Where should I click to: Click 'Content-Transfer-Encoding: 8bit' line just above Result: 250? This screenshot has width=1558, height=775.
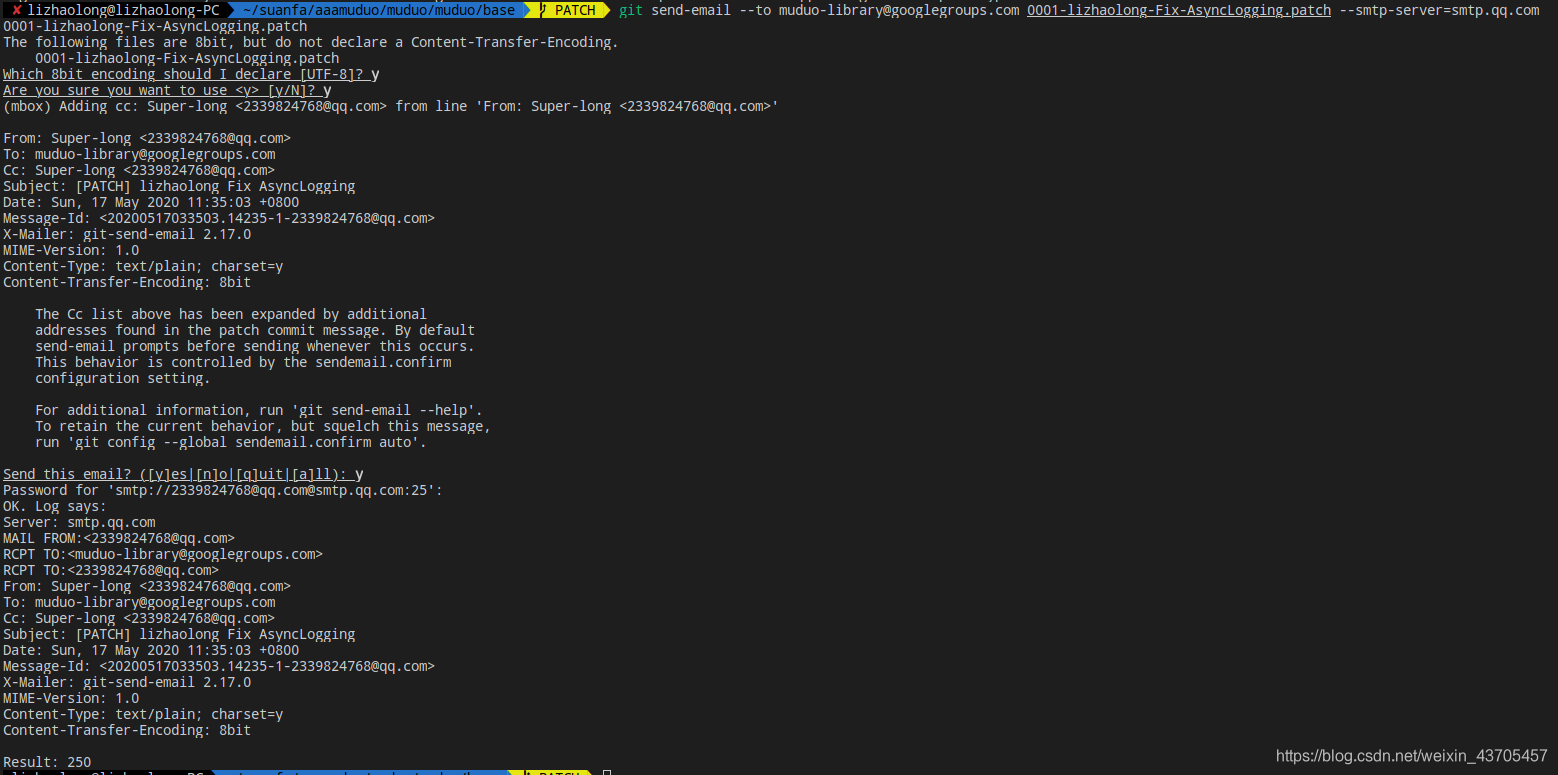point(127,730)
